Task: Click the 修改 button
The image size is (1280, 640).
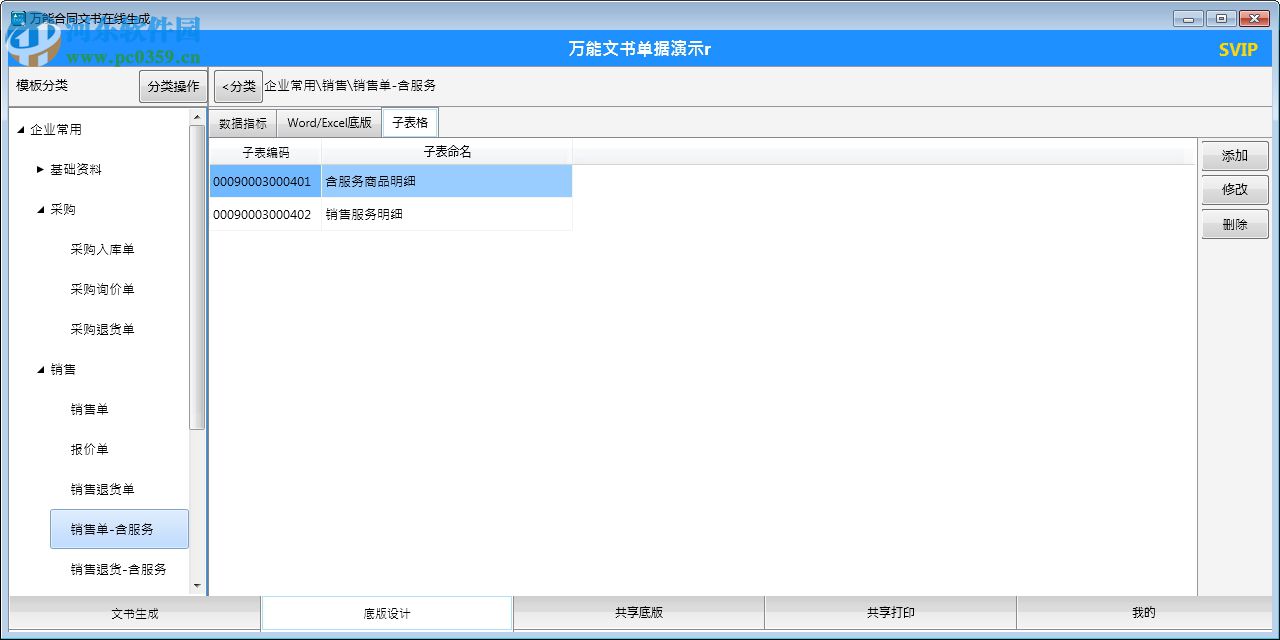Action: click(x=1234, y=189)
